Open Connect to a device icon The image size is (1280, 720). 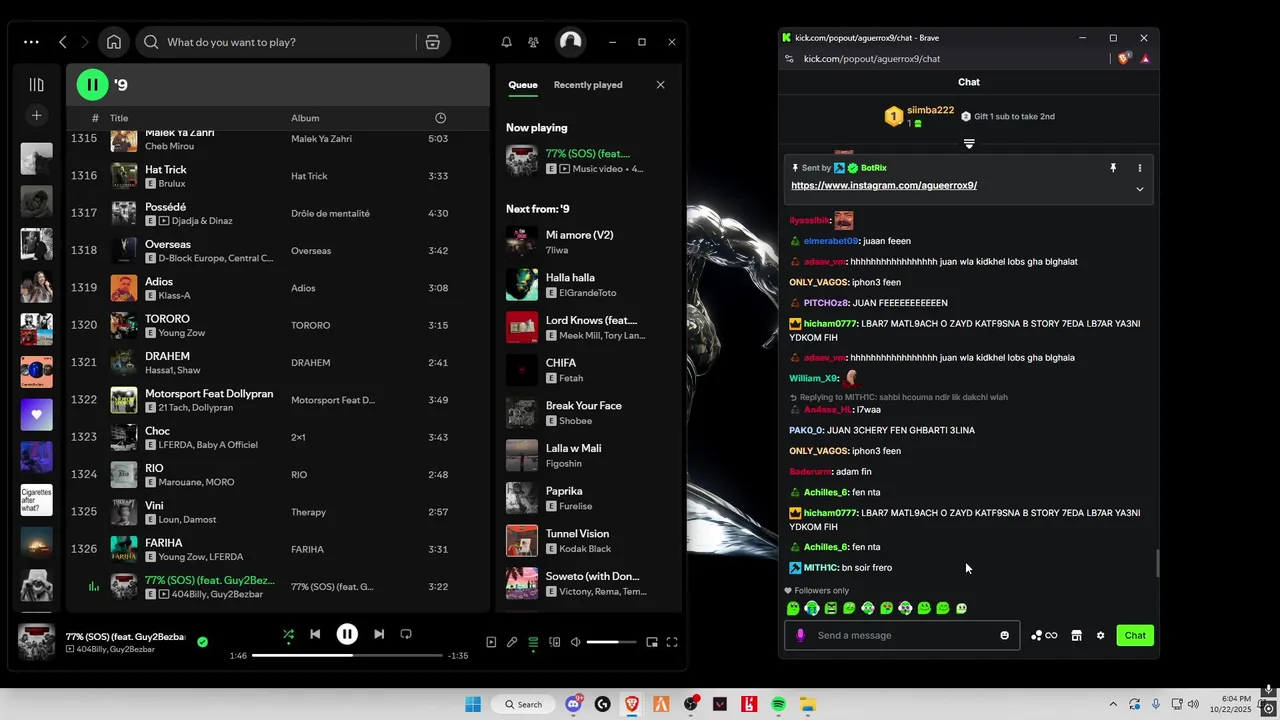pyautogui.click(x=554, y=642)
